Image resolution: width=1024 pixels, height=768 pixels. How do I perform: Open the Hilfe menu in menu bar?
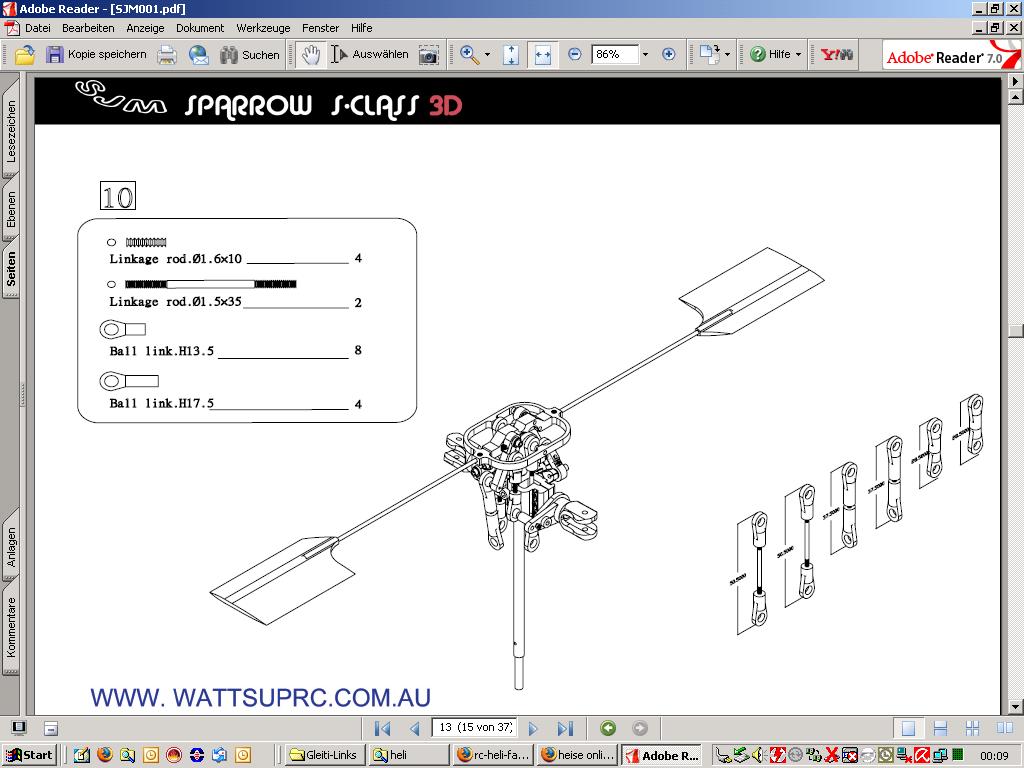coord(361,28)
